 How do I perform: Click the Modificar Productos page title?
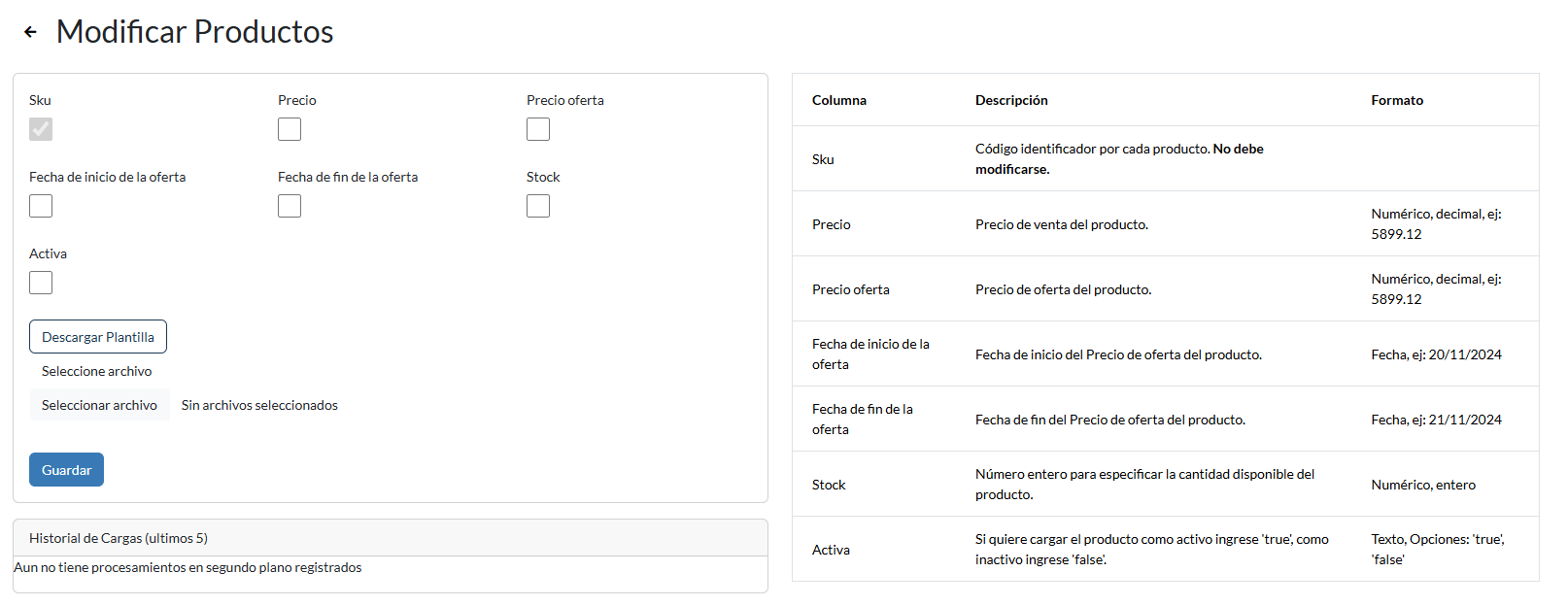tap(194, 32)
